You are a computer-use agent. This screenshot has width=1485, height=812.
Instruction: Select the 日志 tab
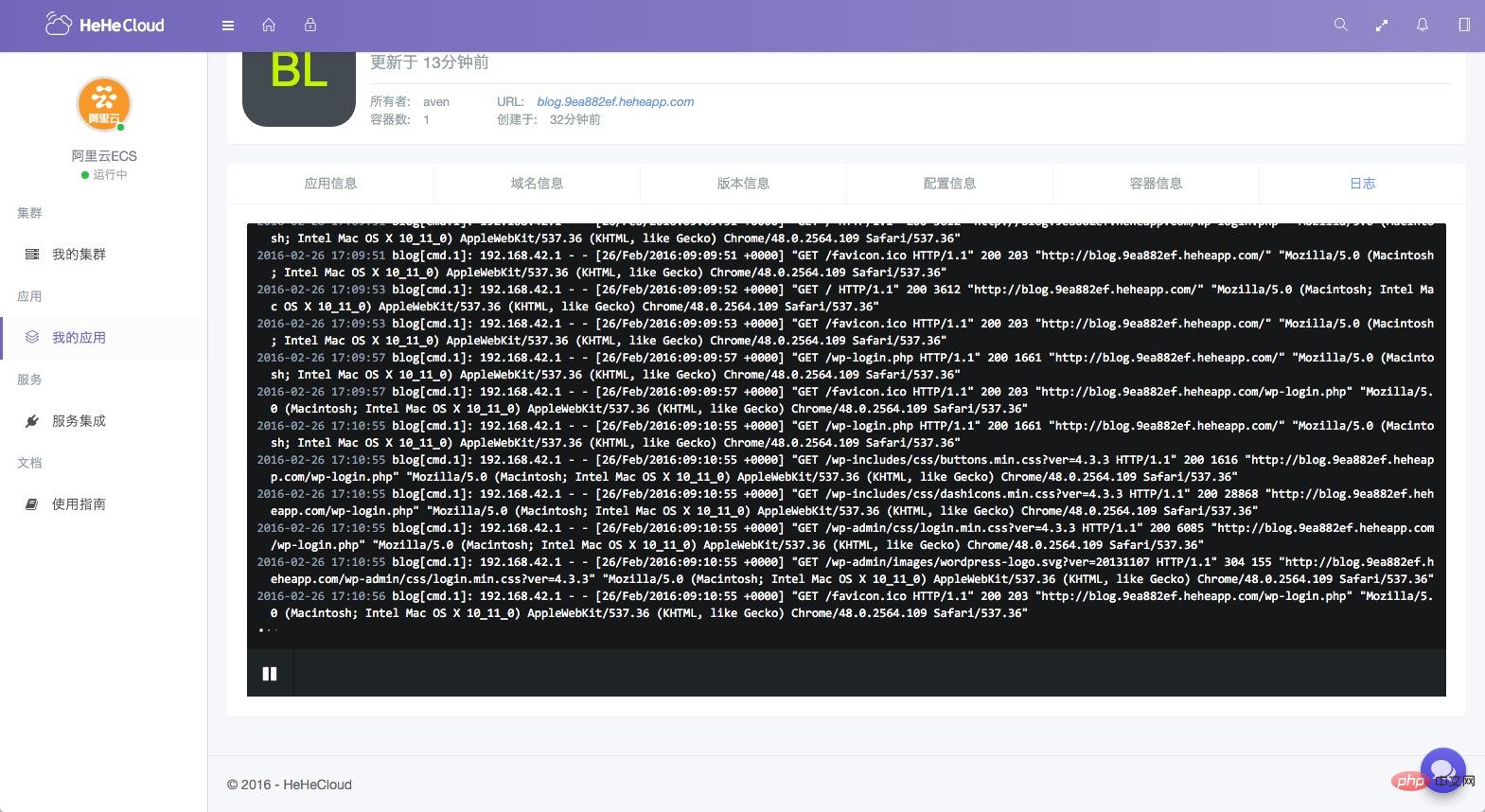click(x=1362, y=184)
